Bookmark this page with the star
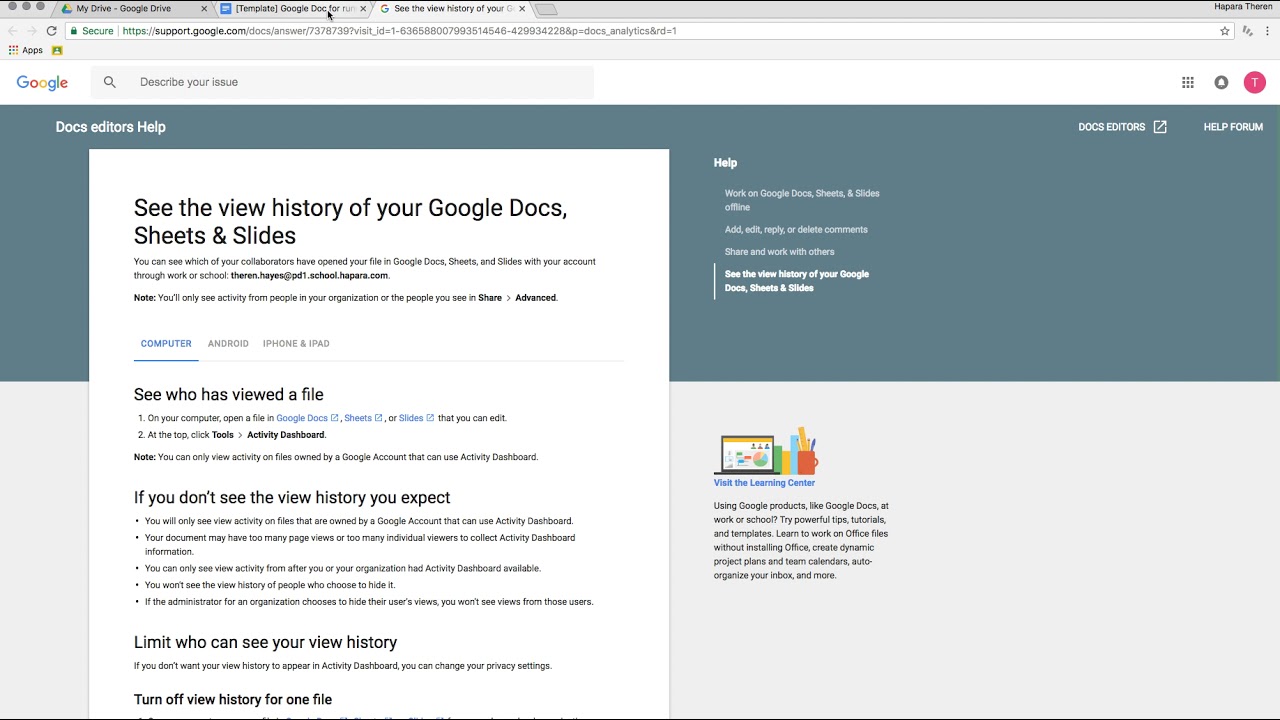The width and height of the screenshot is (1280, 720). (x=1224, y=31)
